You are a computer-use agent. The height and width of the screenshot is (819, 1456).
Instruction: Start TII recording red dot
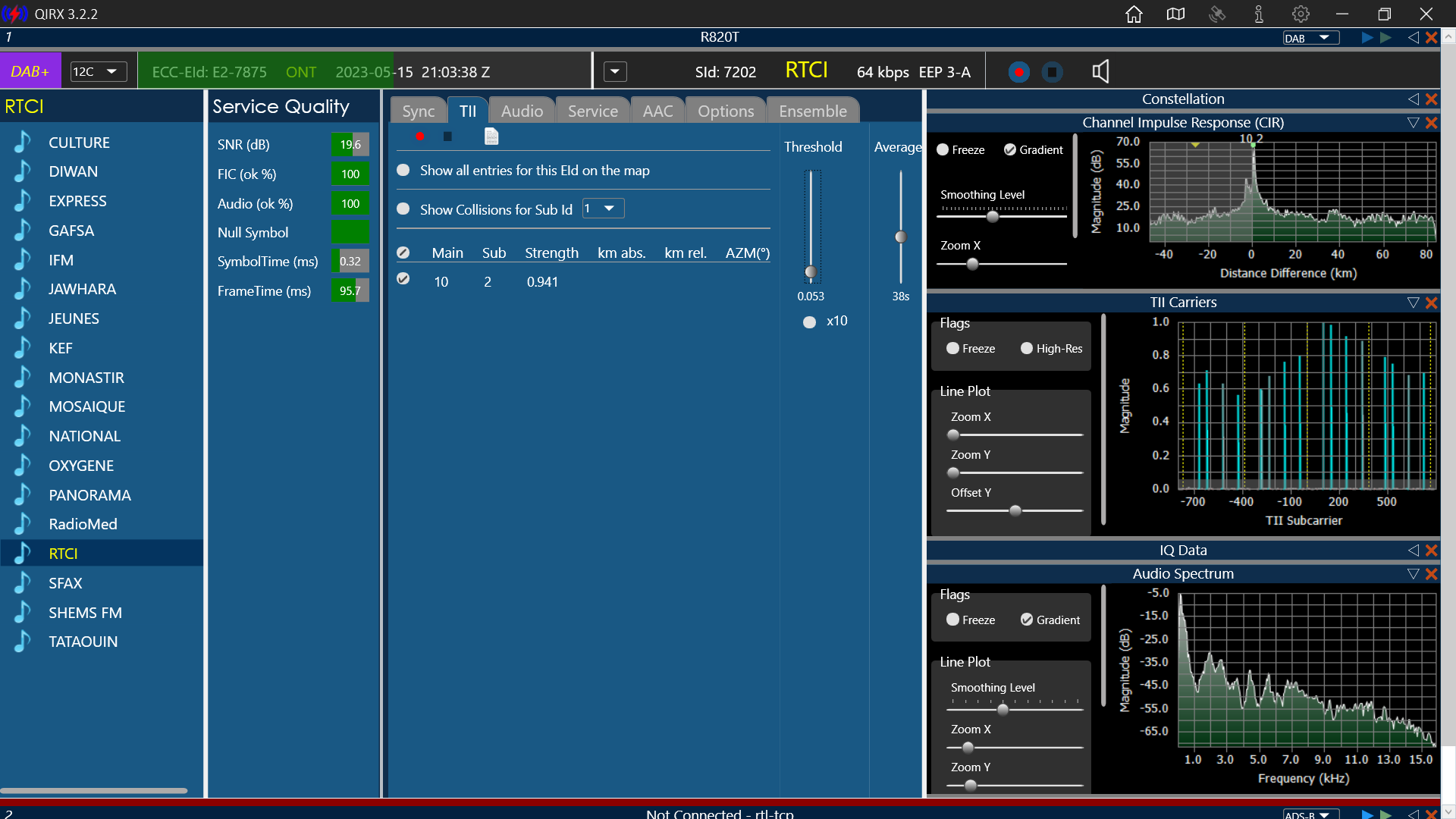click(419, 136)
